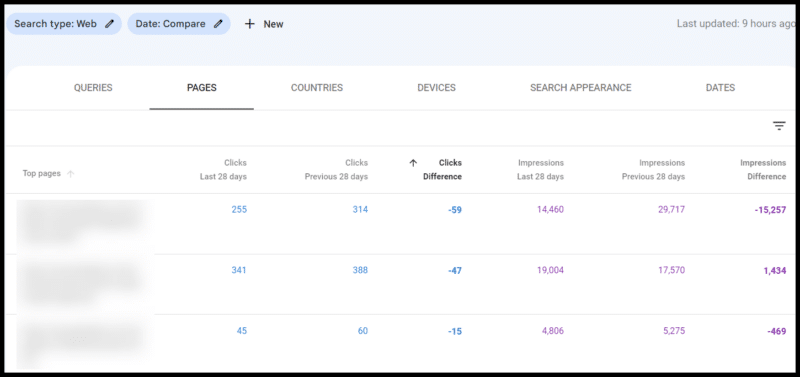Click the Last updated: 9 hours ago text
Screen dimensions: 800x377
(x=736, y=23)
